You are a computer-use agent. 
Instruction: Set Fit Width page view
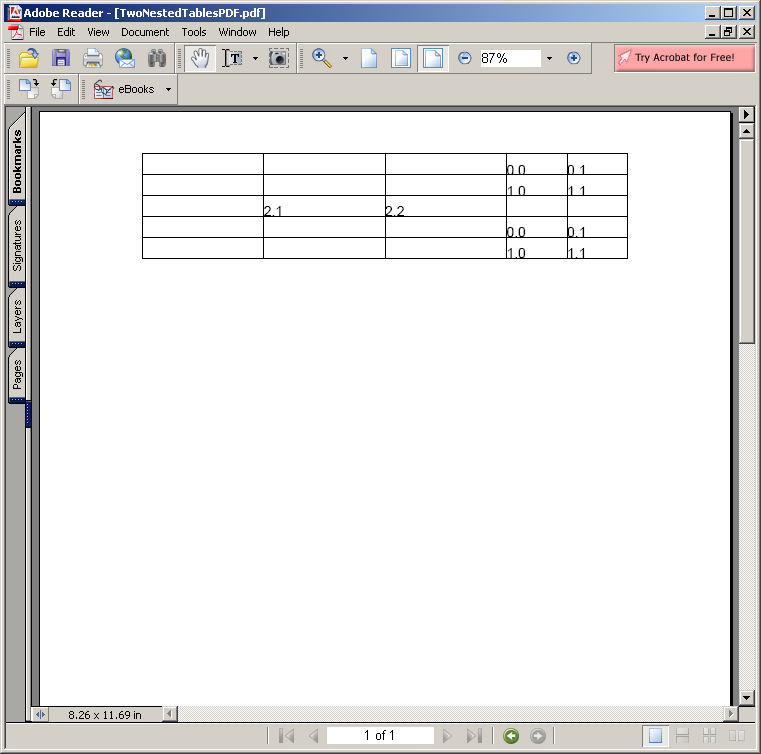pyautogui.click(x=432, y=58)
